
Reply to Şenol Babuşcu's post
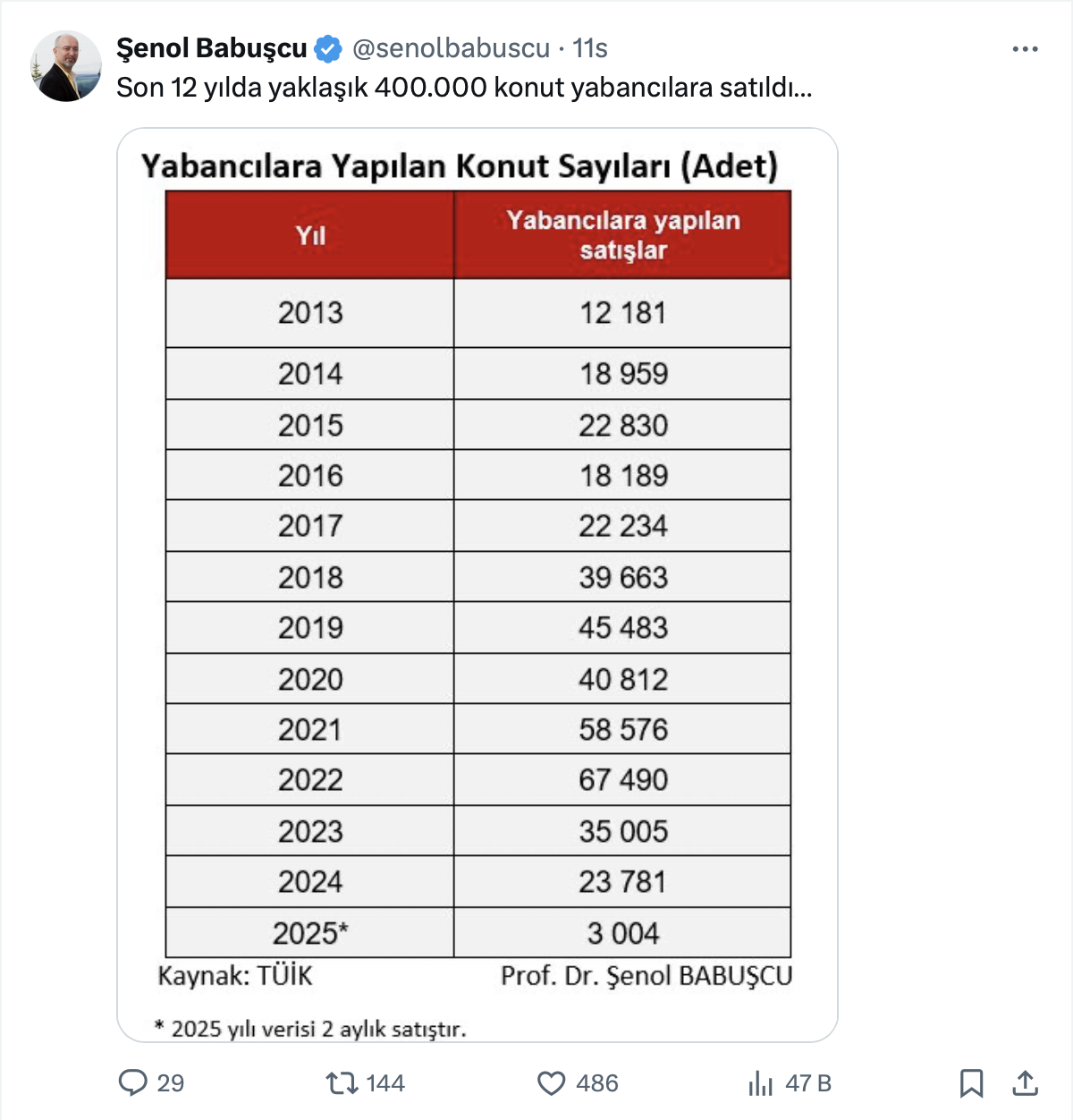(133, 1082)
